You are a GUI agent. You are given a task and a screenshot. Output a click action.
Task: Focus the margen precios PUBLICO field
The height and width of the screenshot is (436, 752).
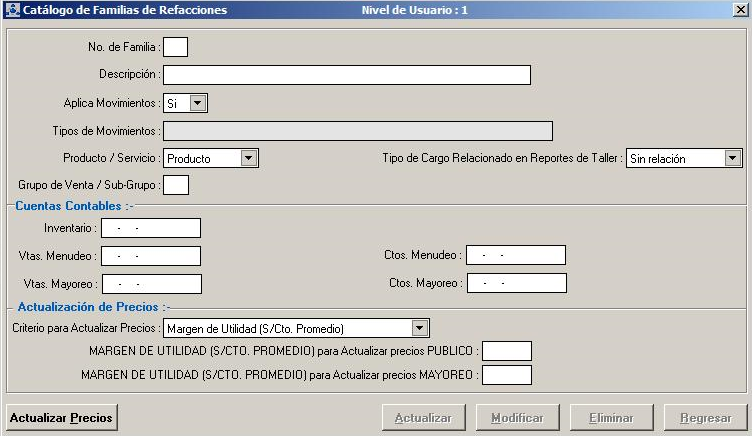click(x=506, y=351)
